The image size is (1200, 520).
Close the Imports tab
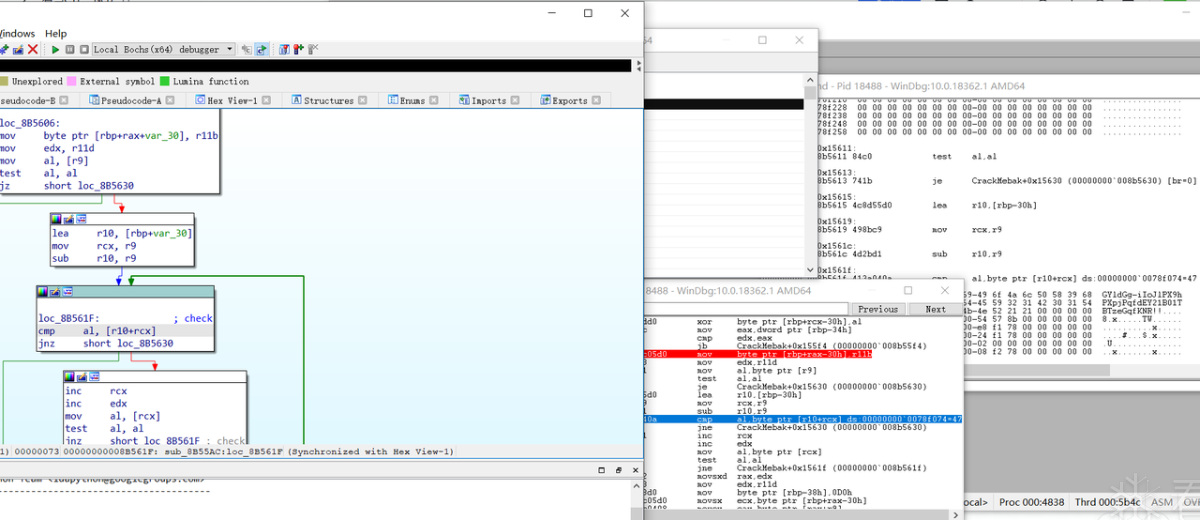pyautogui.click(x=517, y=100)
